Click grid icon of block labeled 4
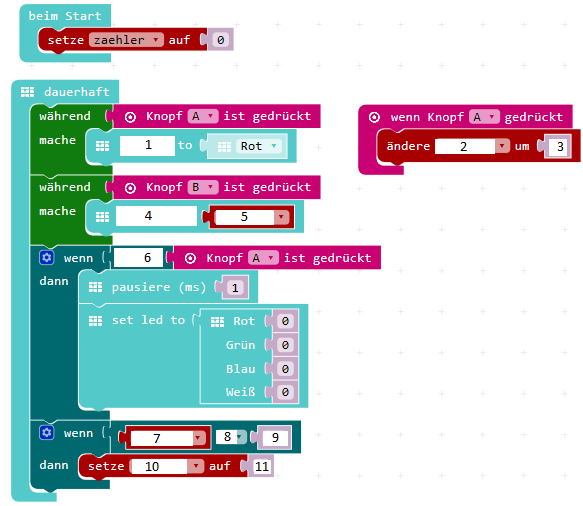583x506 pixels. tap(103, 217)
